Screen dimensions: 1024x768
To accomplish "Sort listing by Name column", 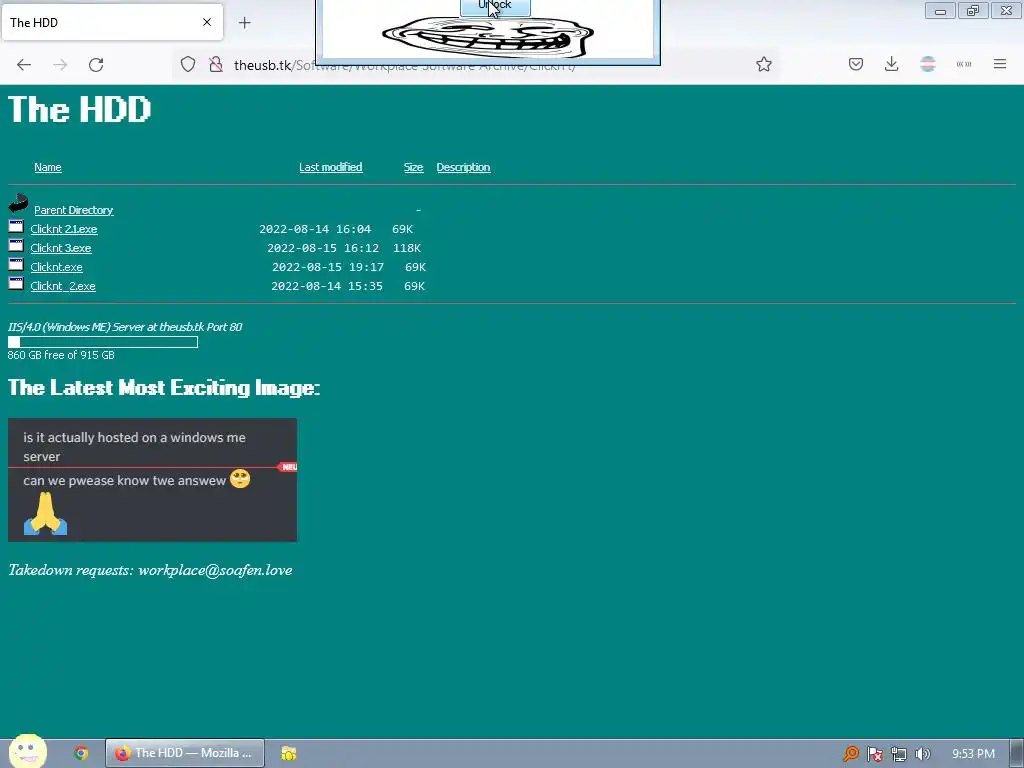I will [48, 167].
